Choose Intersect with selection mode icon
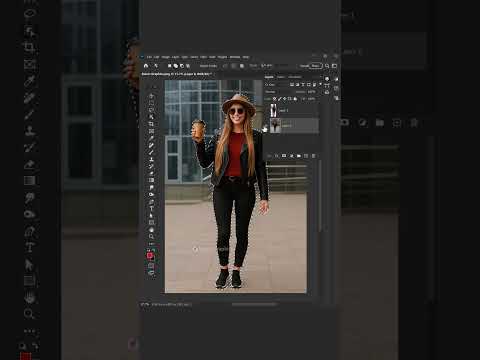The width and height of the screenshot is (480, 360). click(x=188, y=66)
